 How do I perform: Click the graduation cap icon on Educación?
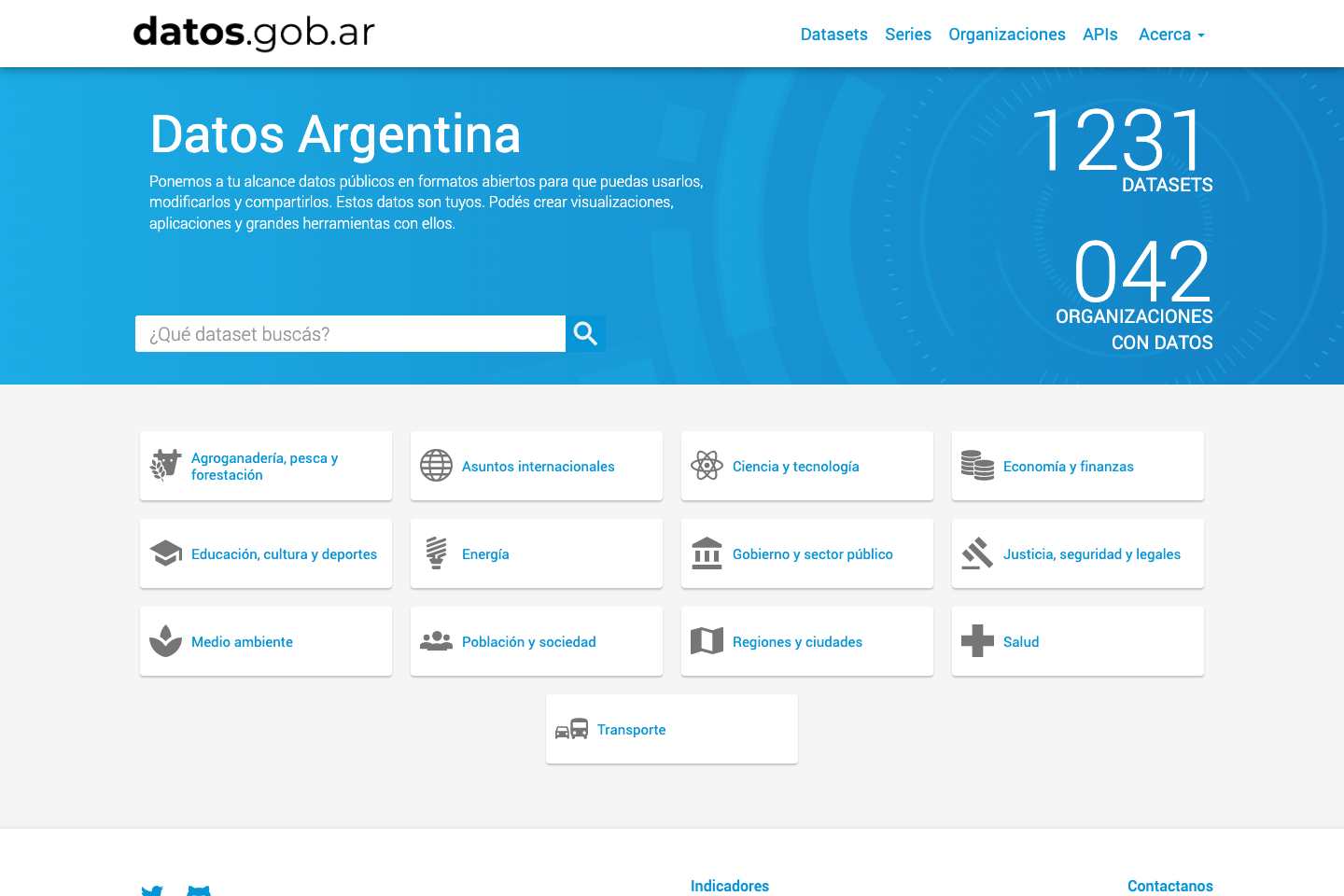pyautogui.click(x=165, y=553)
